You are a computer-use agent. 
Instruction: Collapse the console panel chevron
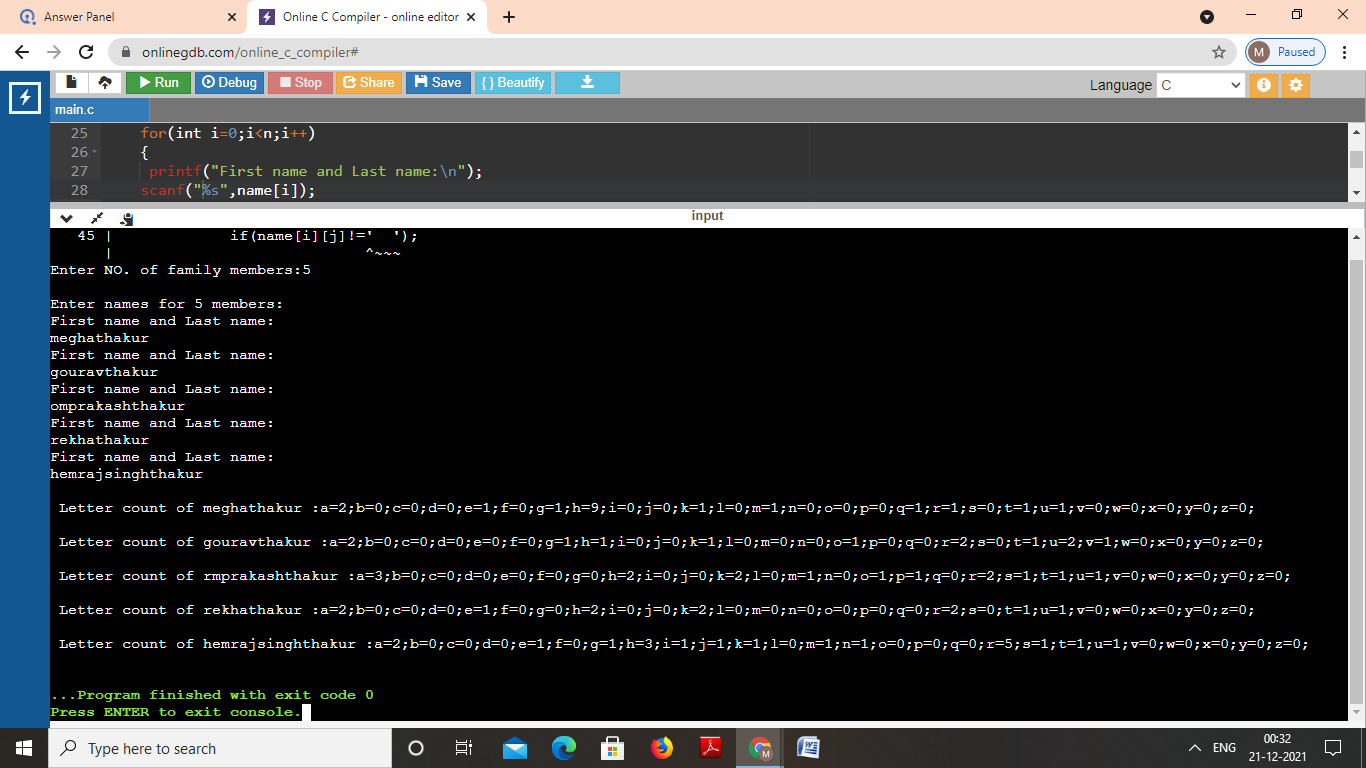67,218
